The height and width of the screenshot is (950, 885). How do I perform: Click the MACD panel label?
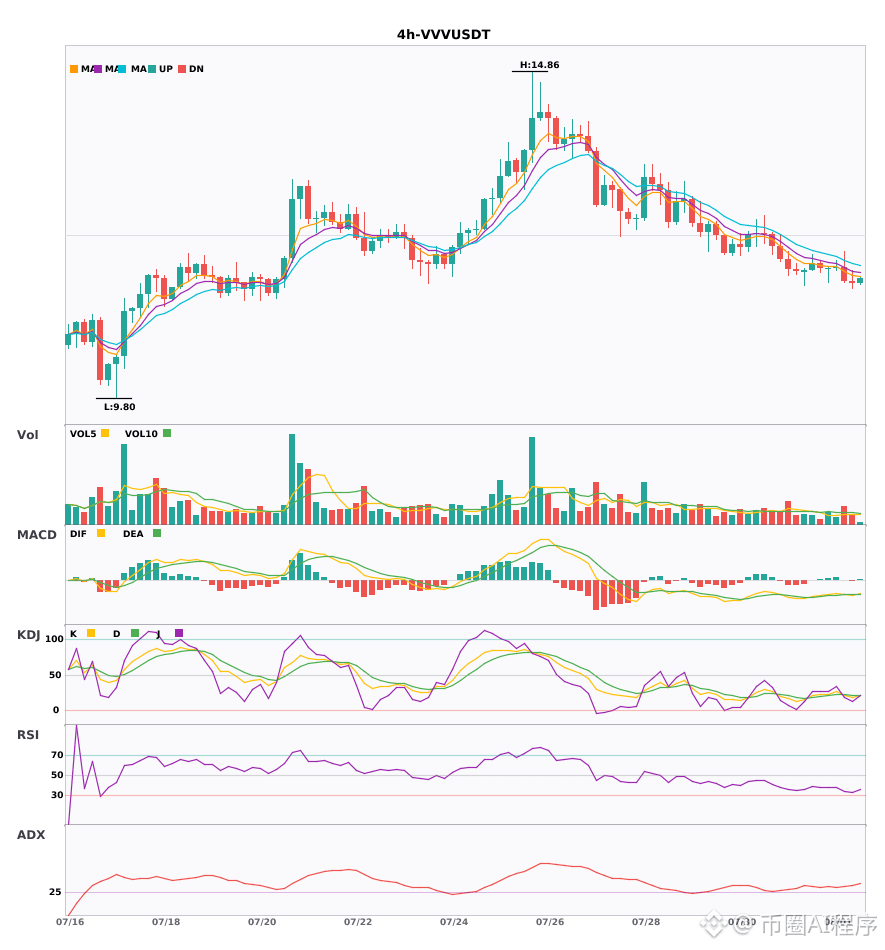point(36,535)
